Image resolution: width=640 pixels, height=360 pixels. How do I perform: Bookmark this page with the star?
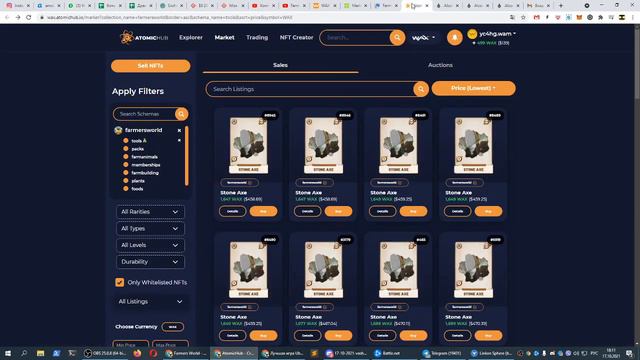point(523,18)
